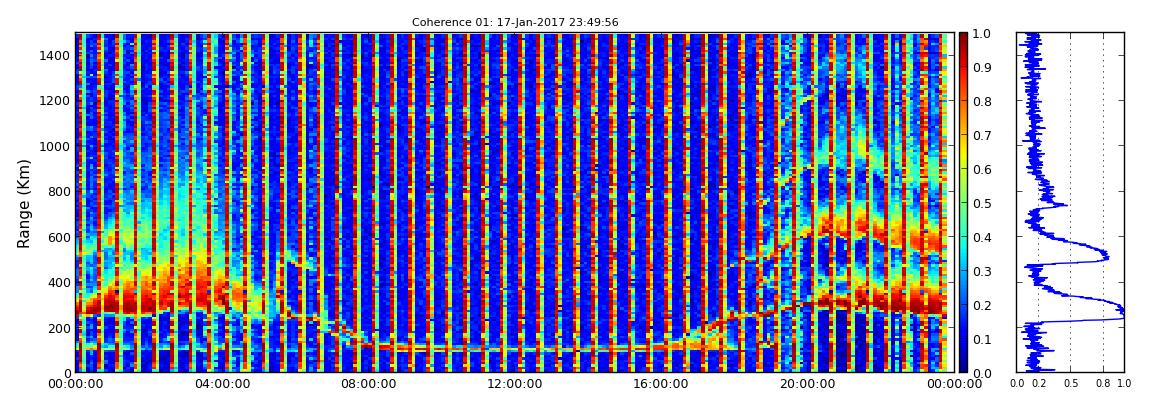Click the colorbar 1.0 label

[x=981, y=34]
